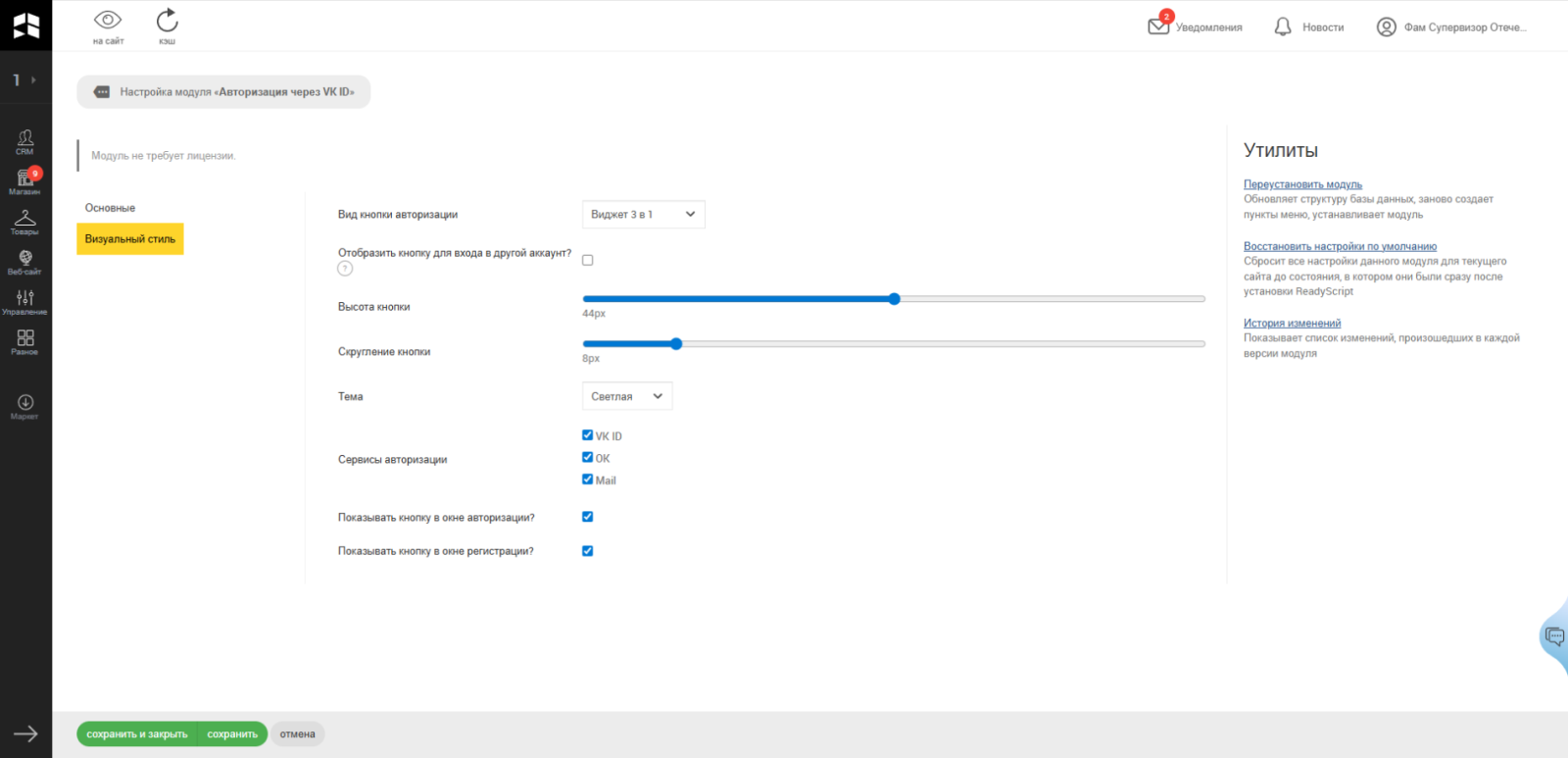Image resolution: width=1568 pixels, height=758 pixels.
Task: Expand the site selector arrow next to 1
Action: click(33, 80)
